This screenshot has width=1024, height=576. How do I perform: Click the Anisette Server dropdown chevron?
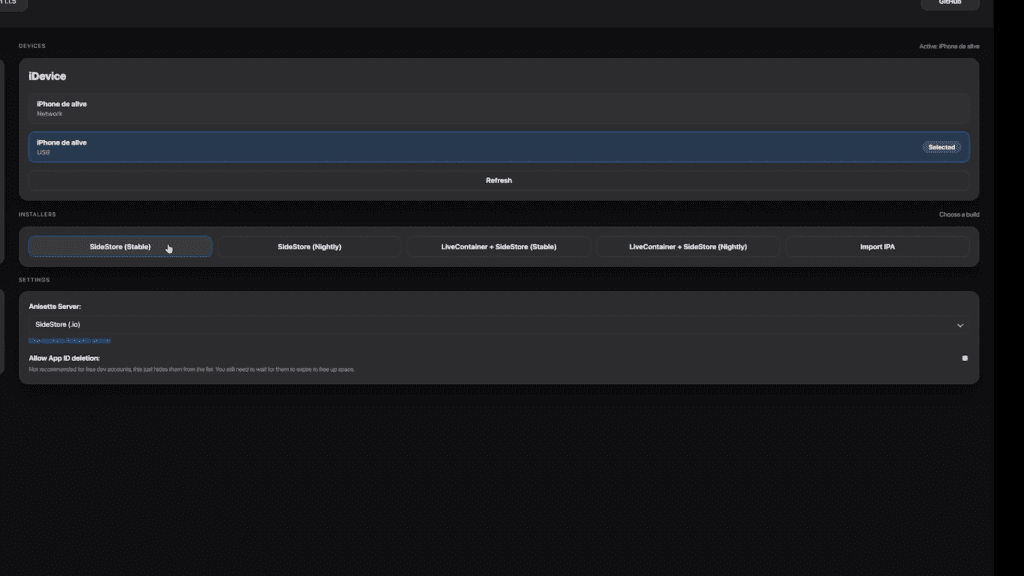(x=960, y=325)
